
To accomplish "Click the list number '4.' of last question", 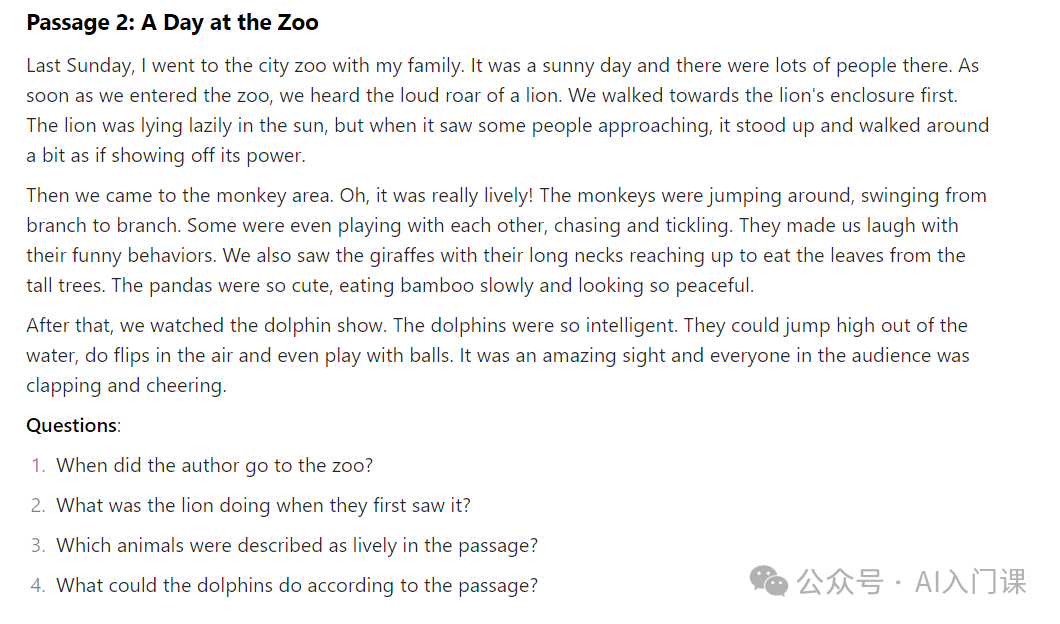I will [x=38, y=585].
